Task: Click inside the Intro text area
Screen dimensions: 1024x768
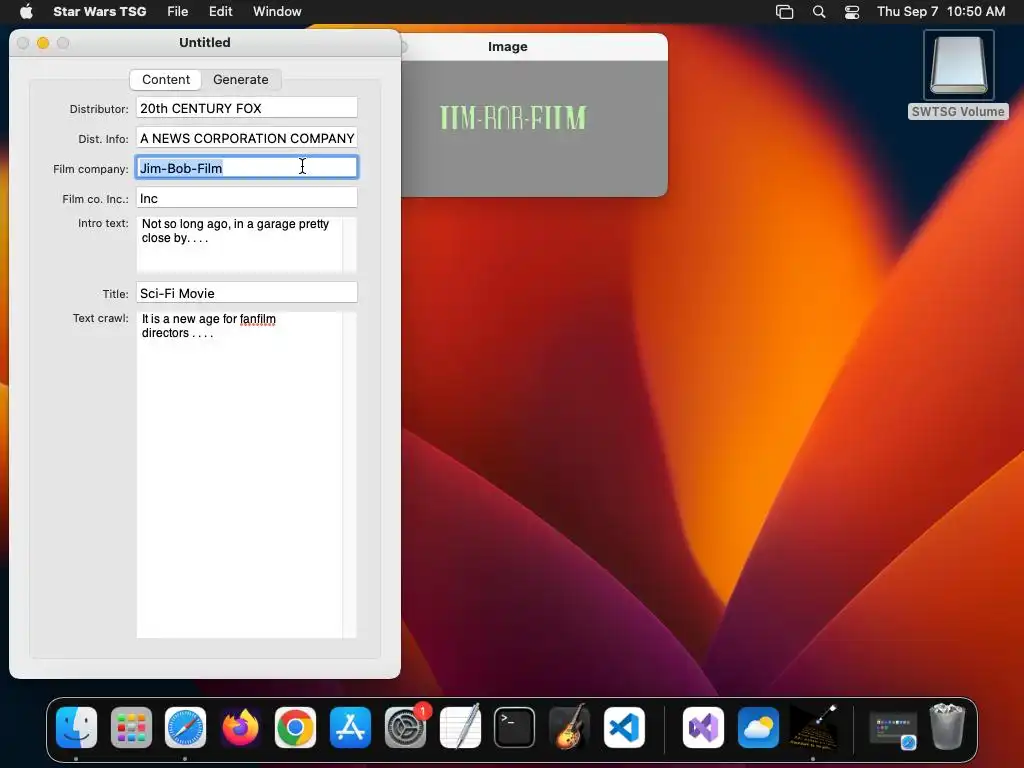Action: [x=239, y=244]
